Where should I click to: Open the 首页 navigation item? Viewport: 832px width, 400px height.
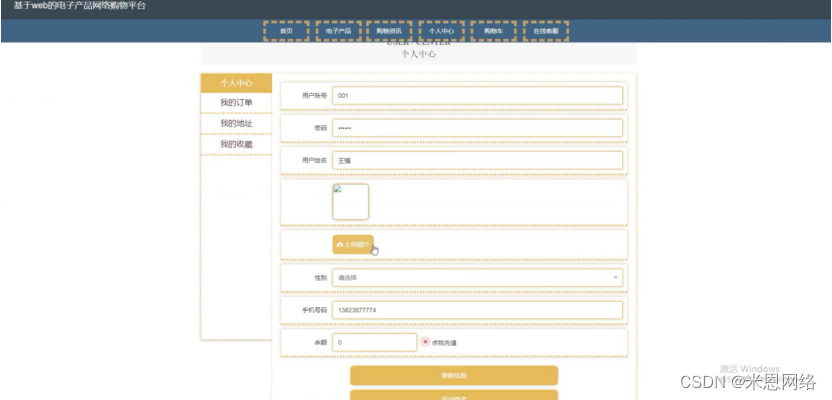point(286,31)
